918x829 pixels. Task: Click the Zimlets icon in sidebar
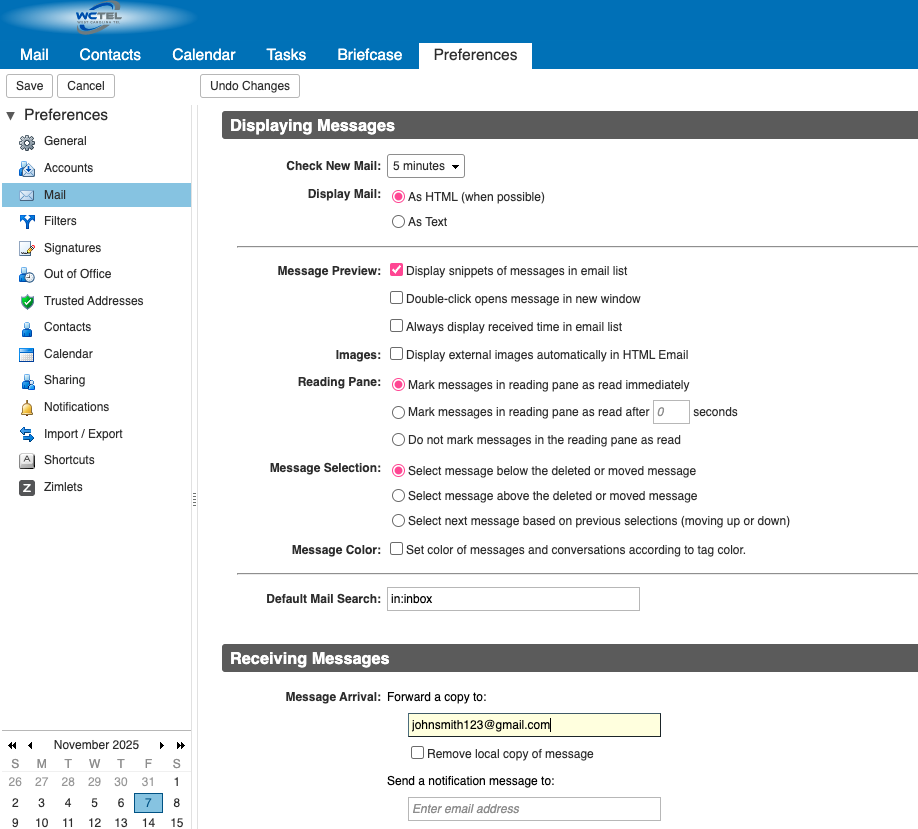pos(27,487)
